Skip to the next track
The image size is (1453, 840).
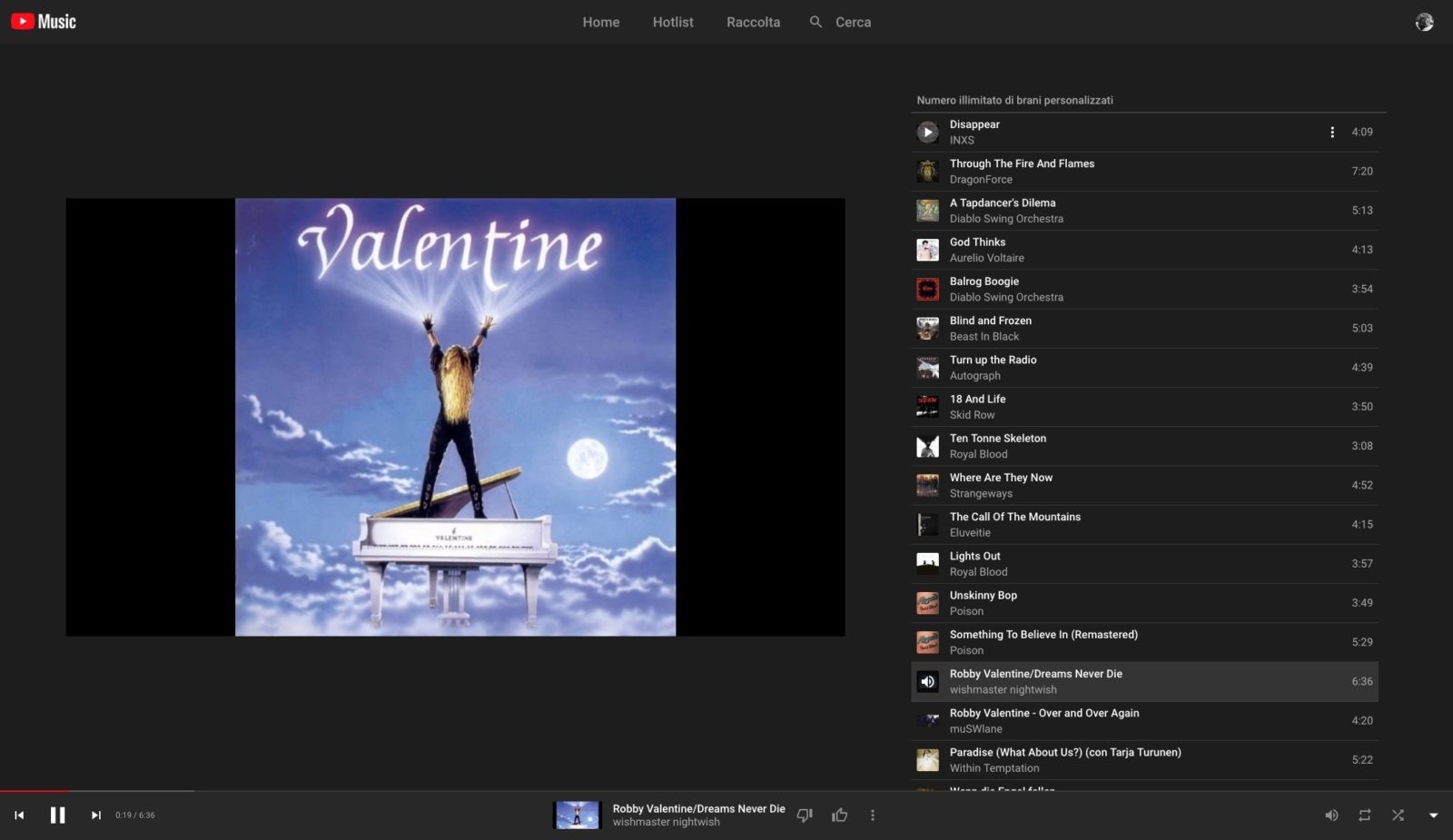click(95, 815)
